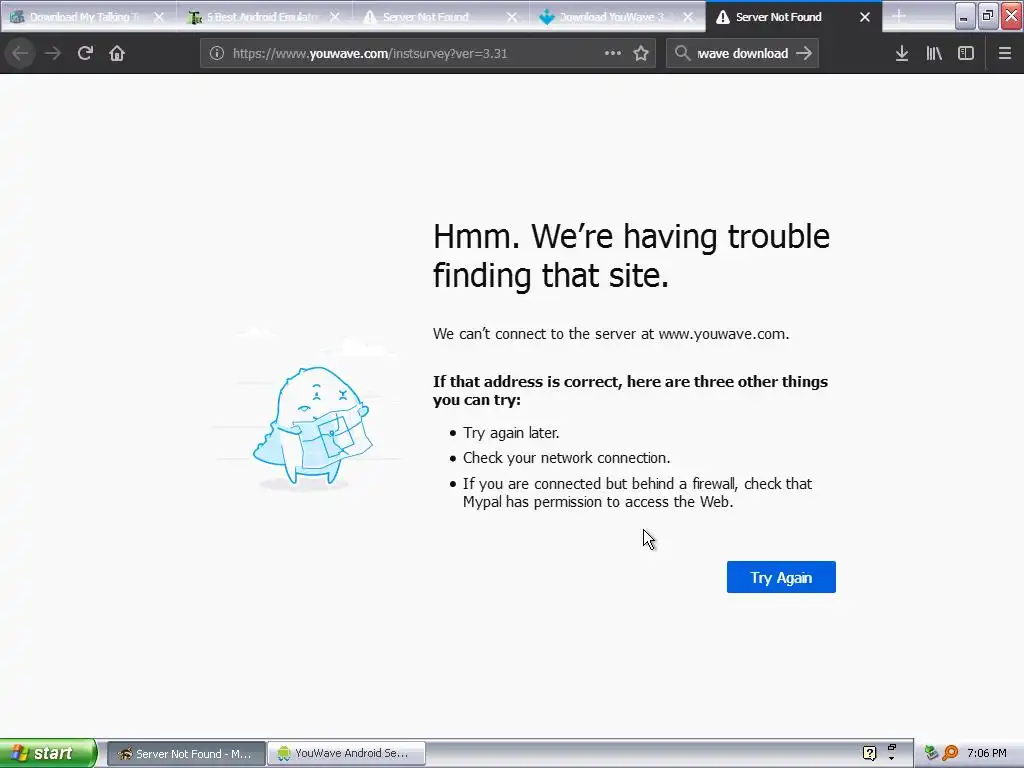This screenshot has height=768, width=1024.
Task: Open the library bookshelf icon
Action: 934,54
